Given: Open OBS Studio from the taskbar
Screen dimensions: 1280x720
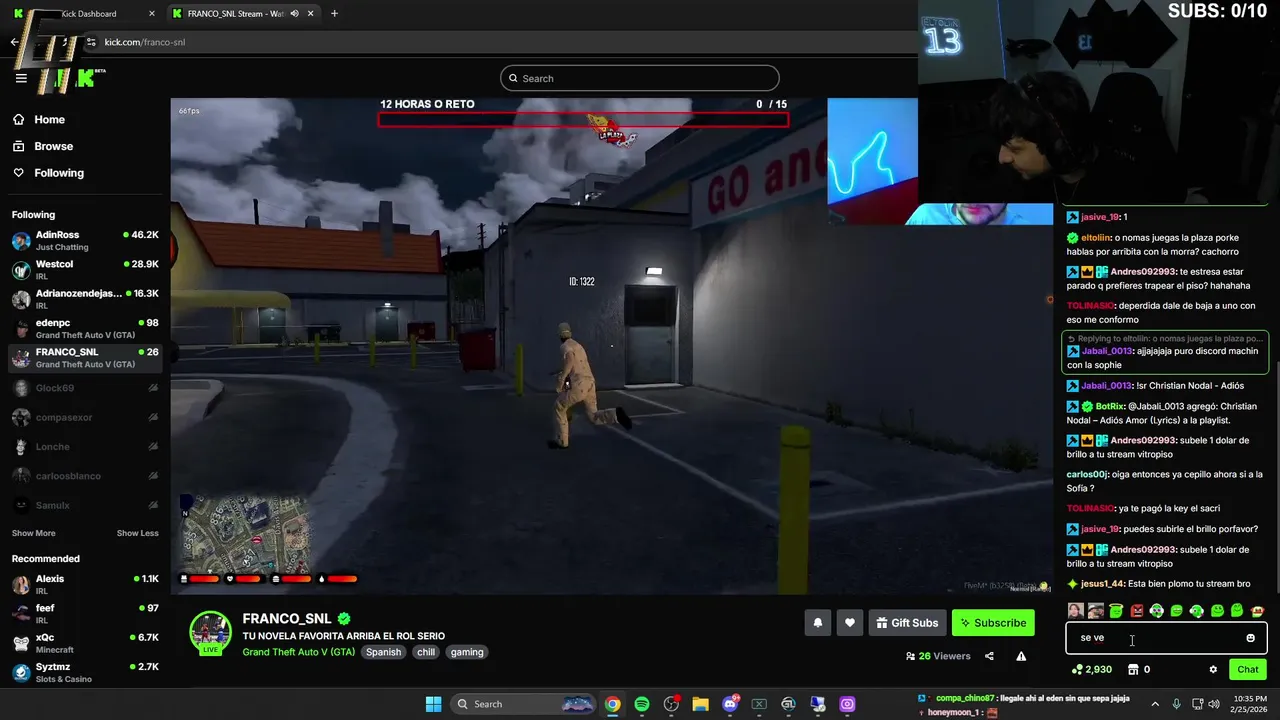Looking at the screenshot, I should [x=671, y=704].
